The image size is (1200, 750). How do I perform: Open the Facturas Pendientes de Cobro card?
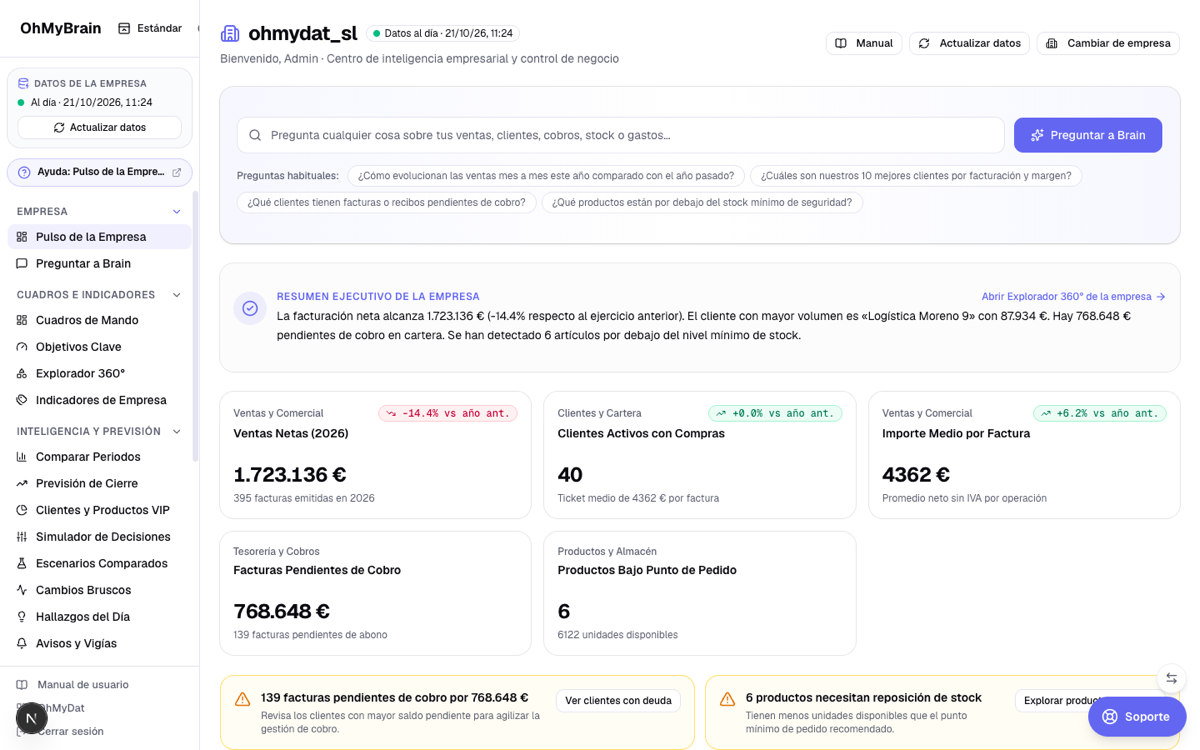(x=375, y=593)
